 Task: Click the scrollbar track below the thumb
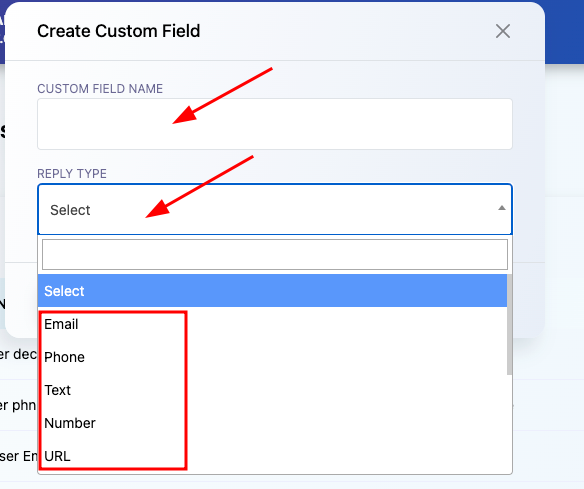(510, 425)
